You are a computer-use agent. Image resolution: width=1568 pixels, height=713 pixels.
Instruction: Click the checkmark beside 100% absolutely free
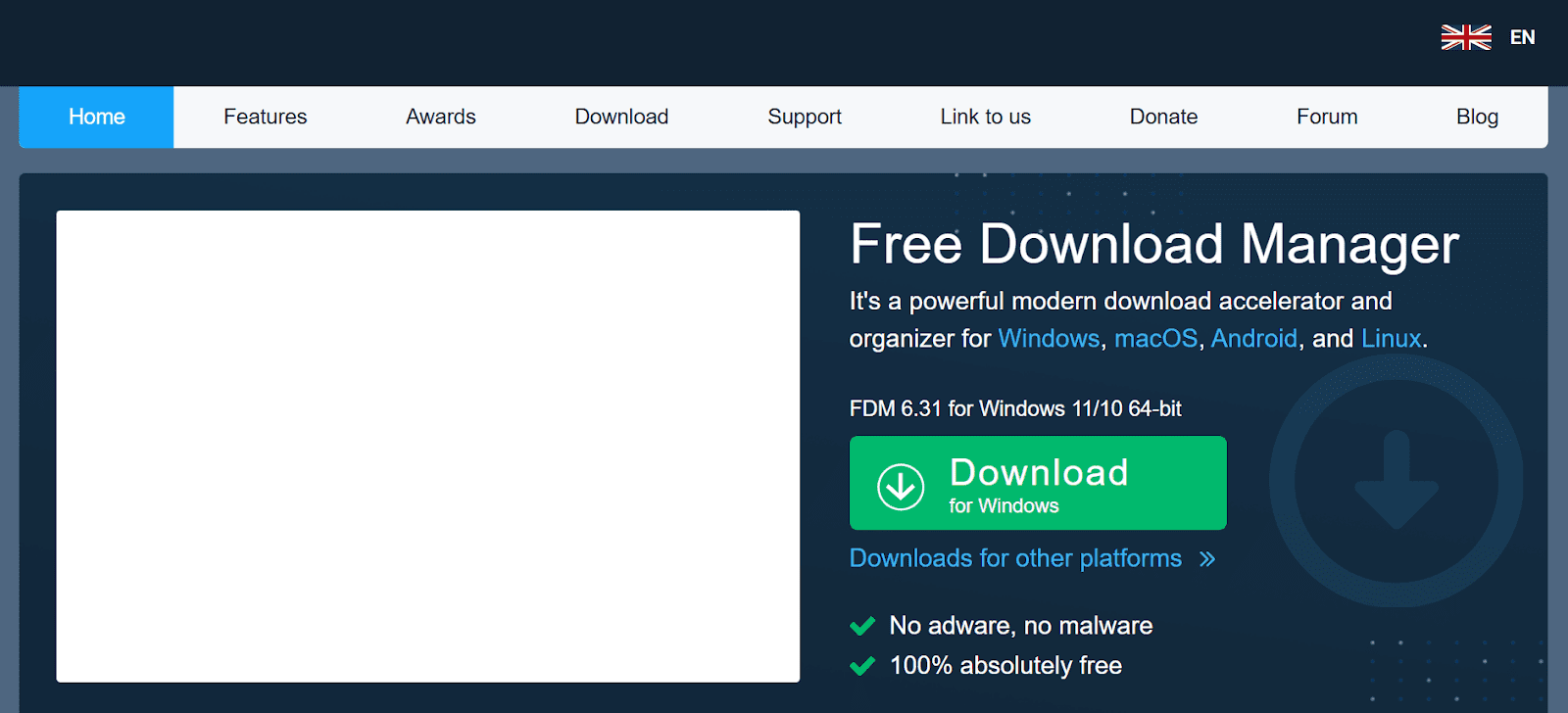click(862, 666)
